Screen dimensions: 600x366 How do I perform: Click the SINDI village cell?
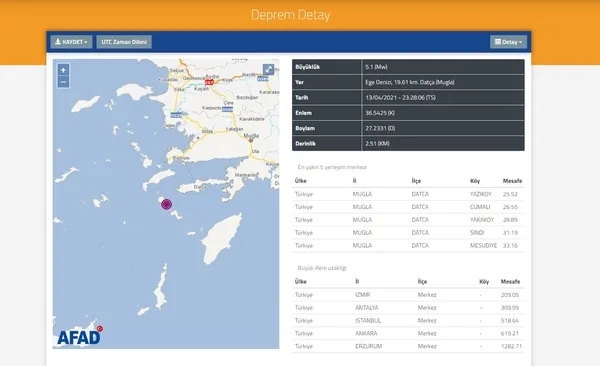[477, 232]
